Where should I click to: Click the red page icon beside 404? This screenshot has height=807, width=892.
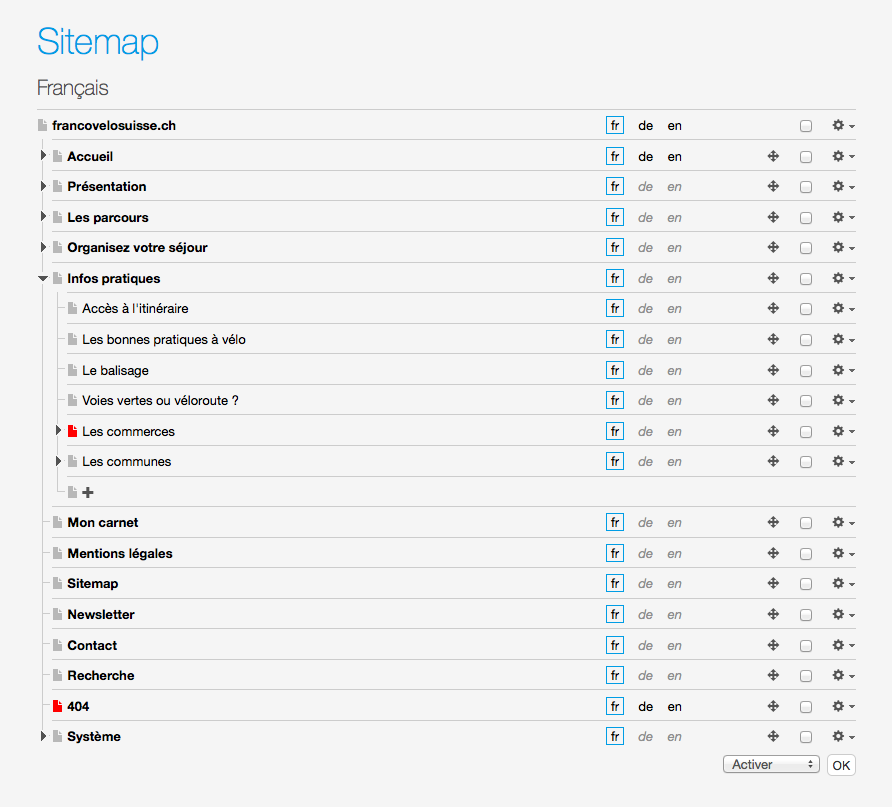pos(57,706)
